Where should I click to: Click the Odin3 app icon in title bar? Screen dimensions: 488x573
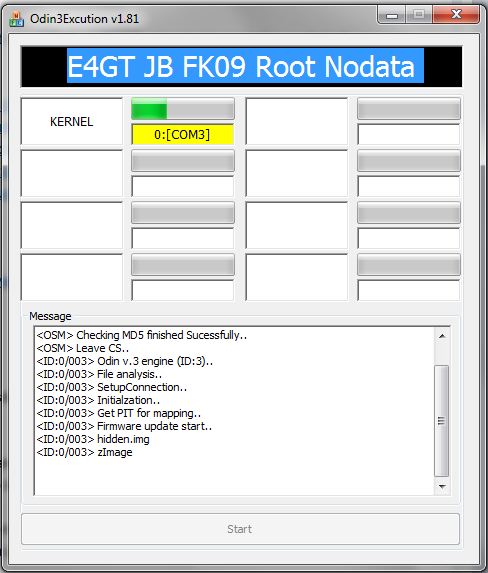pos(16,19)
